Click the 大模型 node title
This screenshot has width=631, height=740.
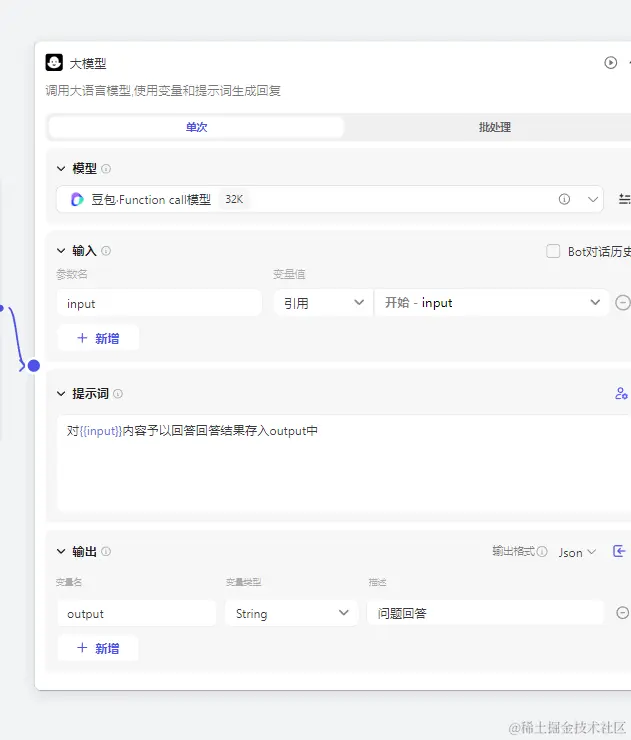(x=88, y=63)
